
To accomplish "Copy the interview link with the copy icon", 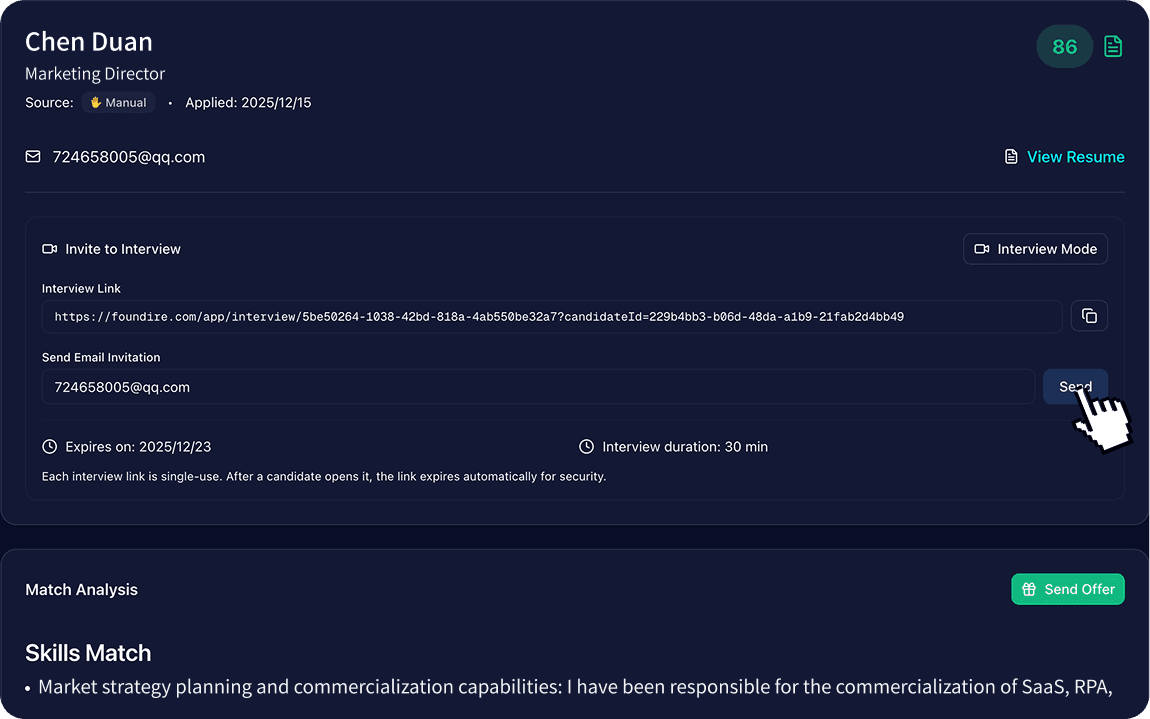I will click(1089, 316).
